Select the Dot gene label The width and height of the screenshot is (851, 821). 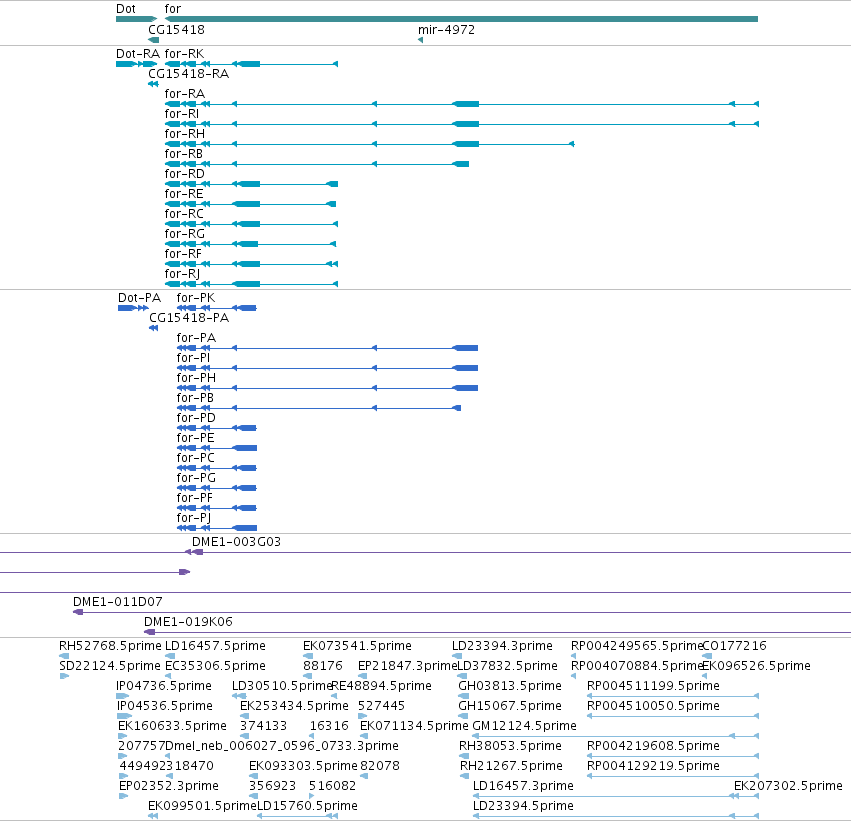[126, 9]
